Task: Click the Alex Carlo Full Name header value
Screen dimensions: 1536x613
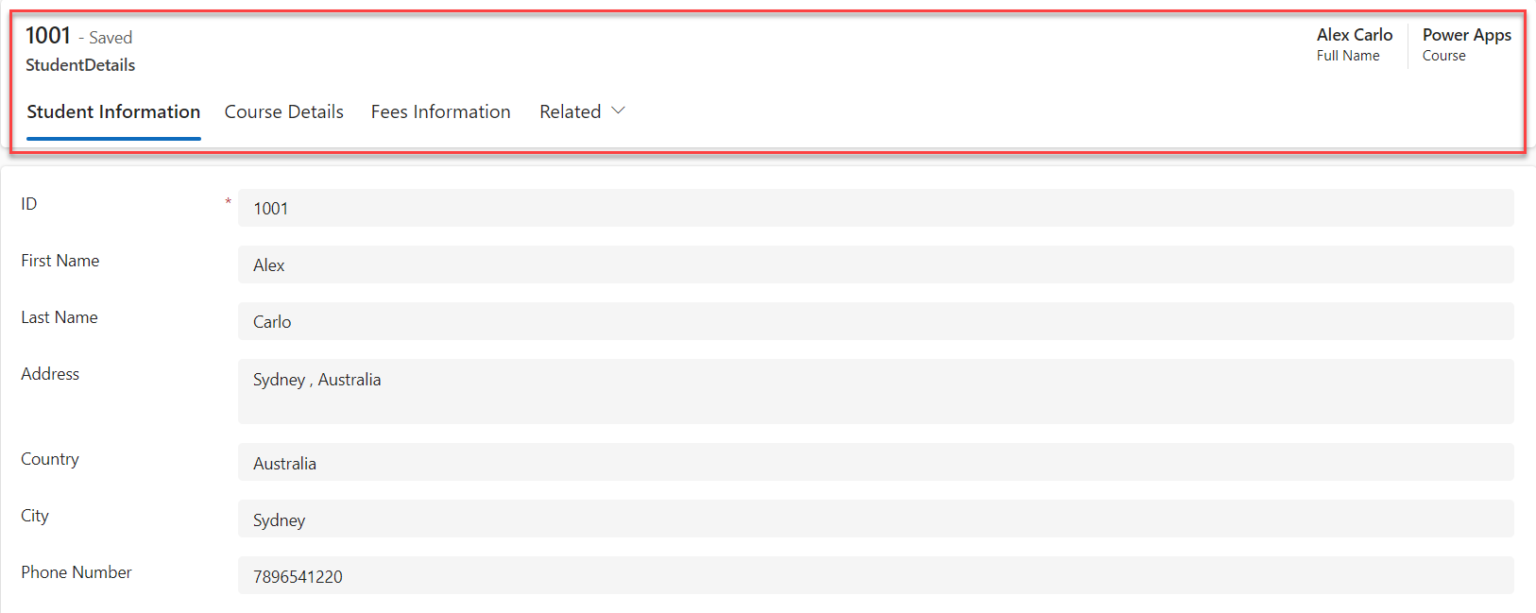Action: 1354,35
